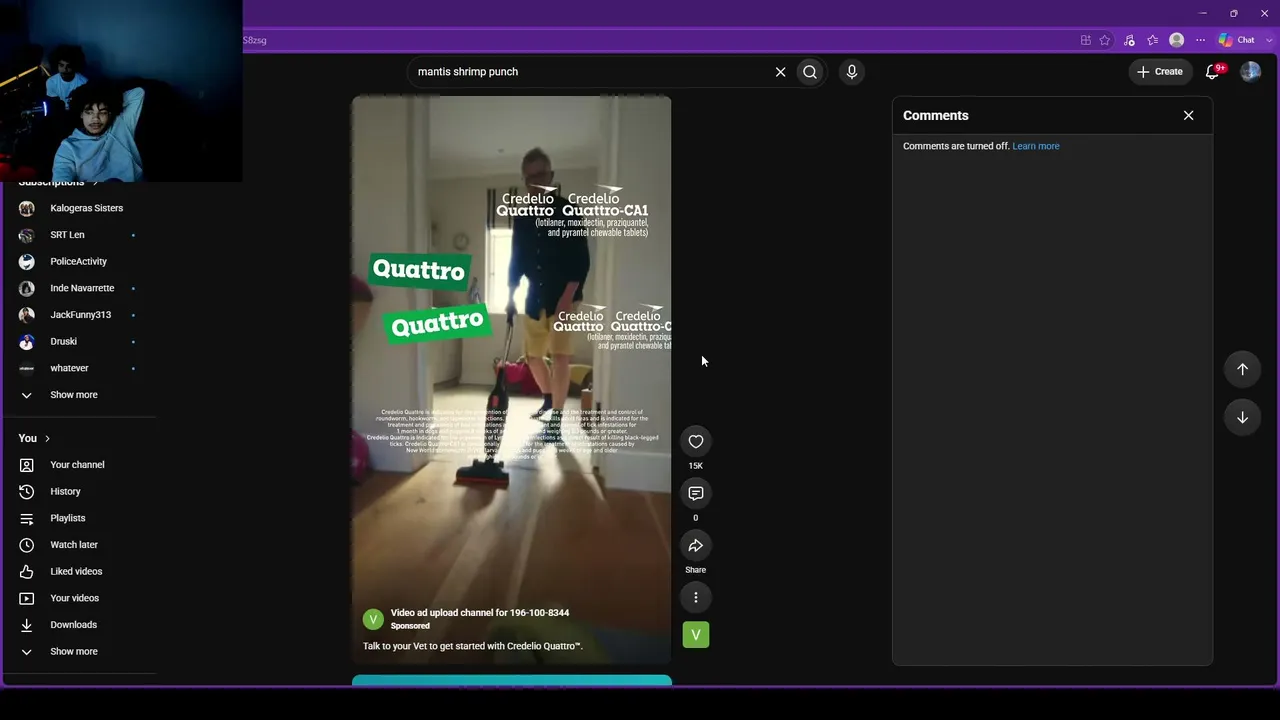Screen dimensions: 1280x720
Task: Go to the previous Short with up arrow
Action: [x=1242, y=369]
